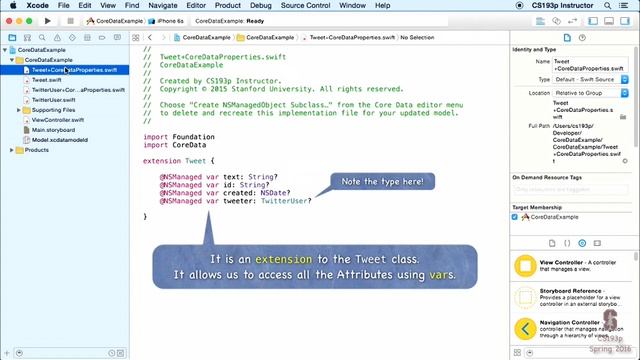This screenshot has width=640, height=360.
Task: Open the Debug navigator
Action: pos(87,38)
